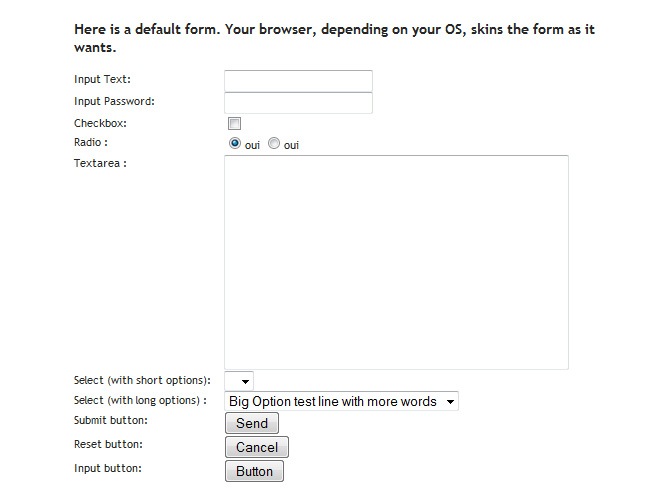Choose the second, unchecked oui radio button
Image resolution: width=650 pixels, height=497 pixels.
click(x=274, y=144)
